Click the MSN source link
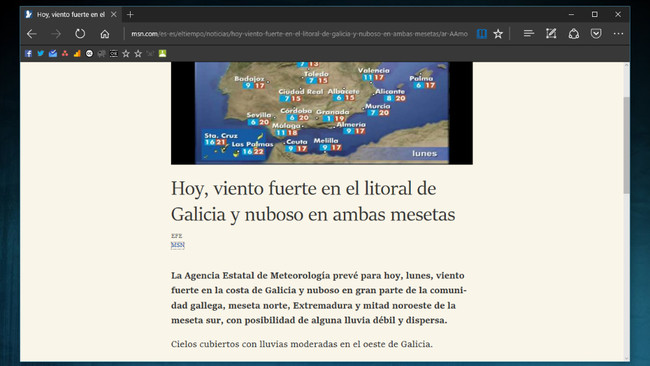Viewport: 650px width, 366px height. point(177,245)
